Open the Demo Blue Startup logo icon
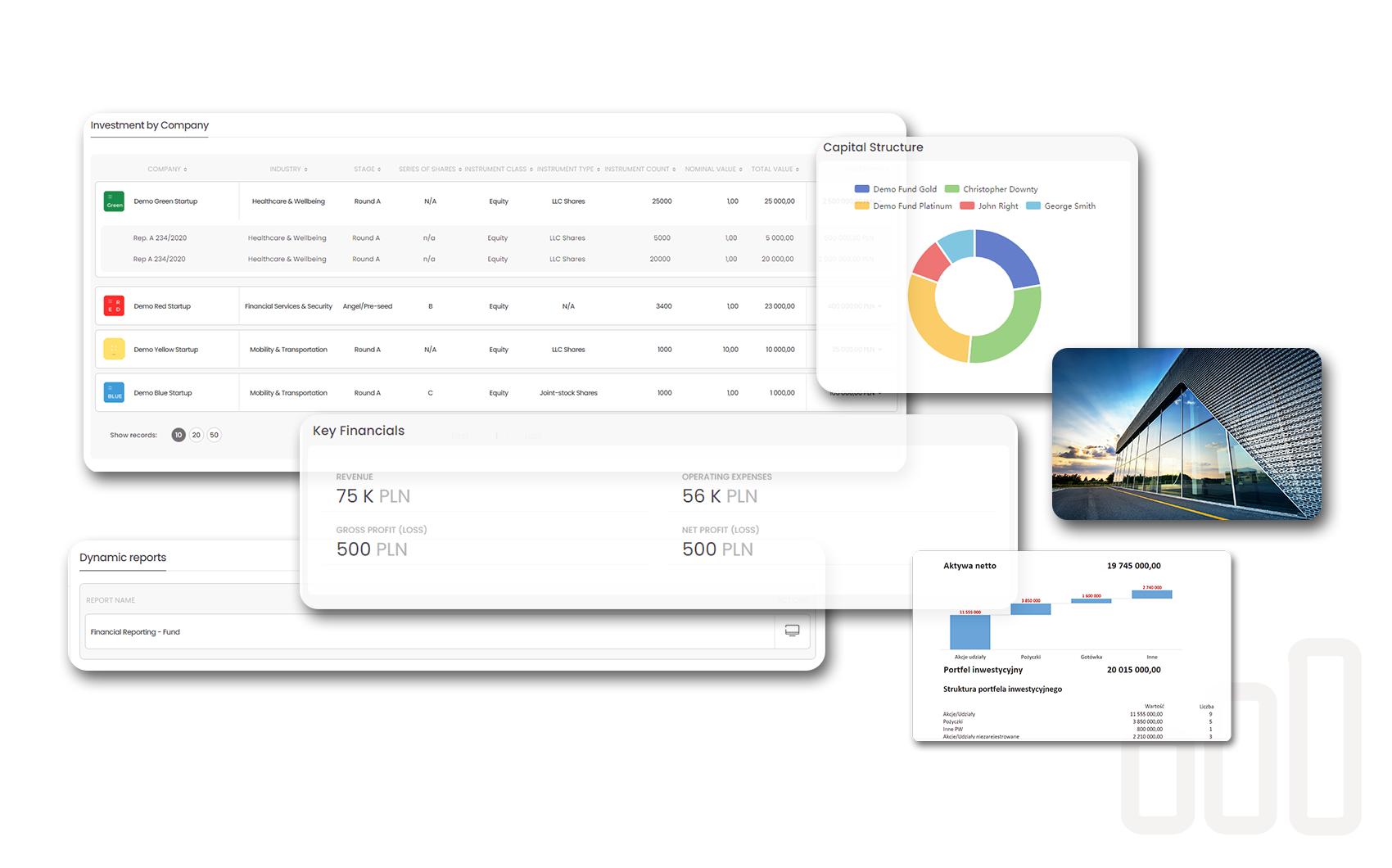The height and width of the screenshot is (868, 1392). (114, 393)
